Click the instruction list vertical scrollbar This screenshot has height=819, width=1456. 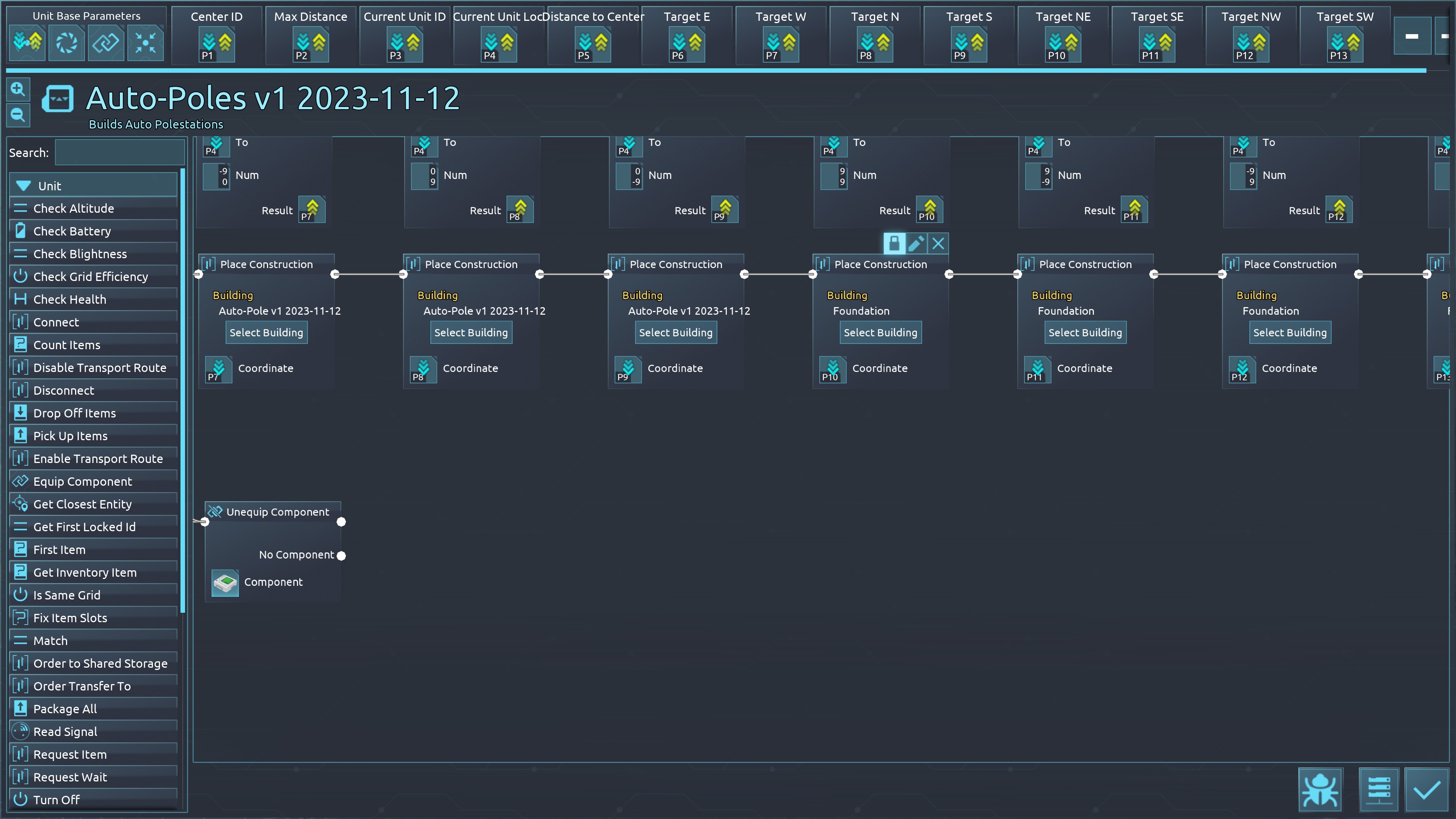(x=182, y=390)
